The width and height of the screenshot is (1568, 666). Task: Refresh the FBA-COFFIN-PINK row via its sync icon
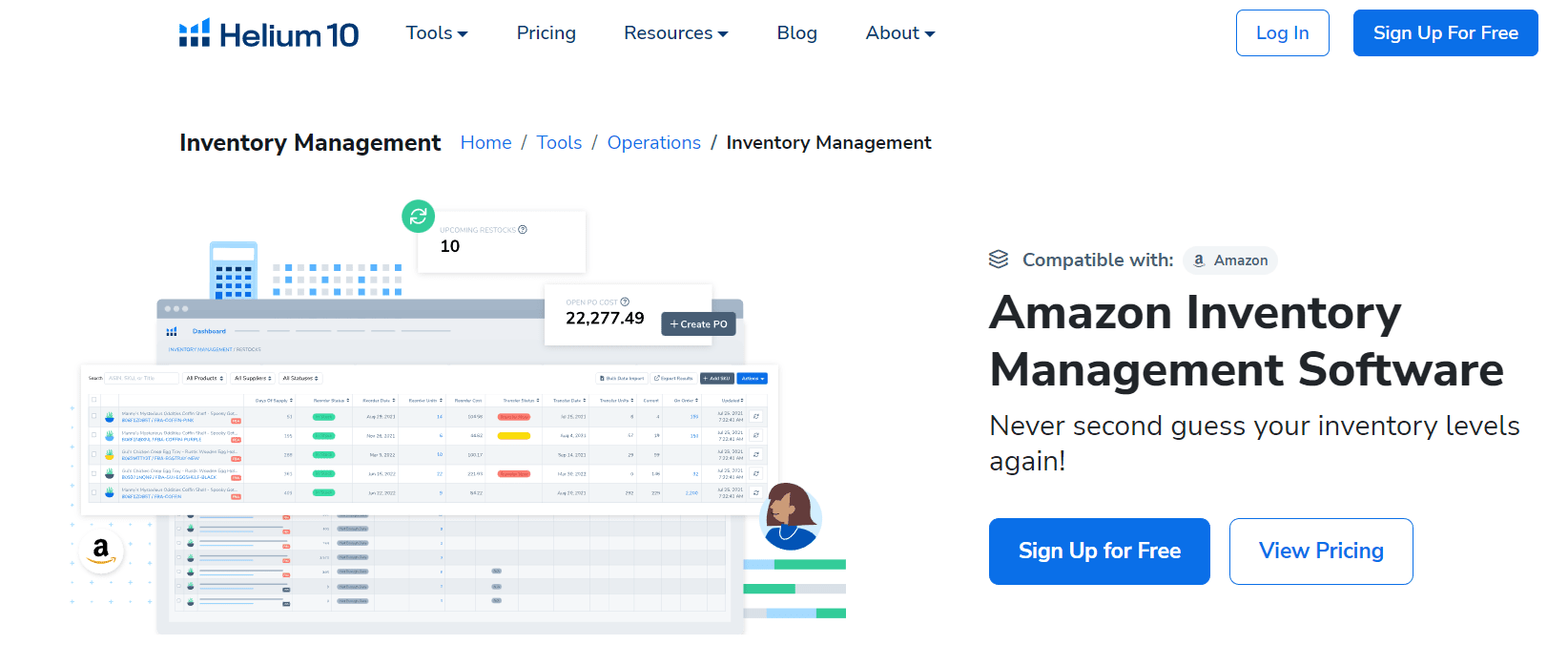[x=755, y=416]
